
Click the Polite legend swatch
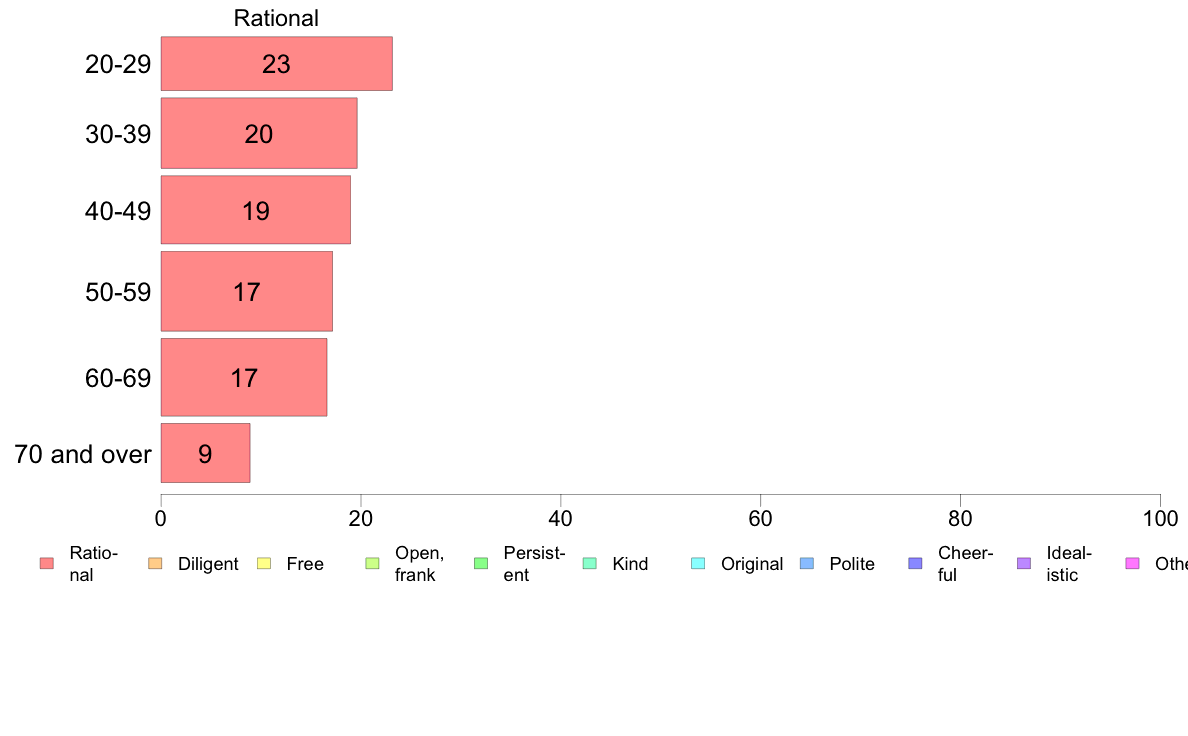pos(807,563)
